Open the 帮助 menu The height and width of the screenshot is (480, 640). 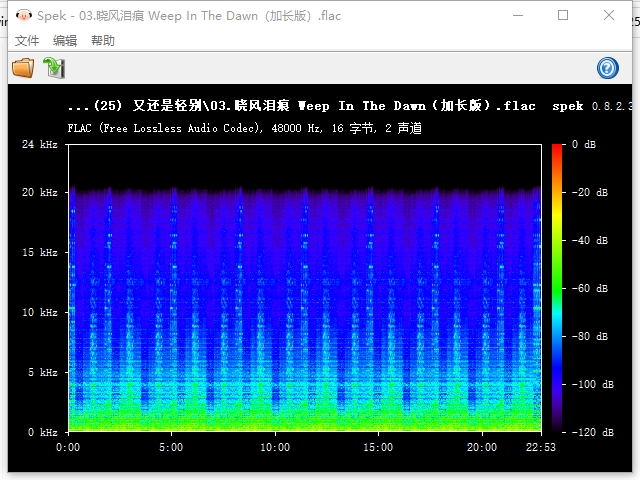[x=103, y=40]
